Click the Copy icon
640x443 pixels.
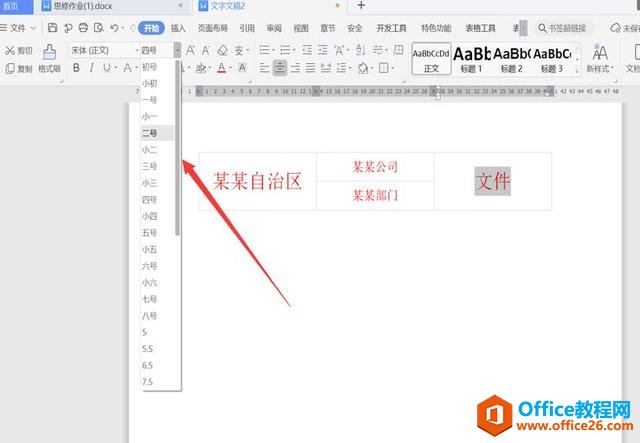coord(10,69)
